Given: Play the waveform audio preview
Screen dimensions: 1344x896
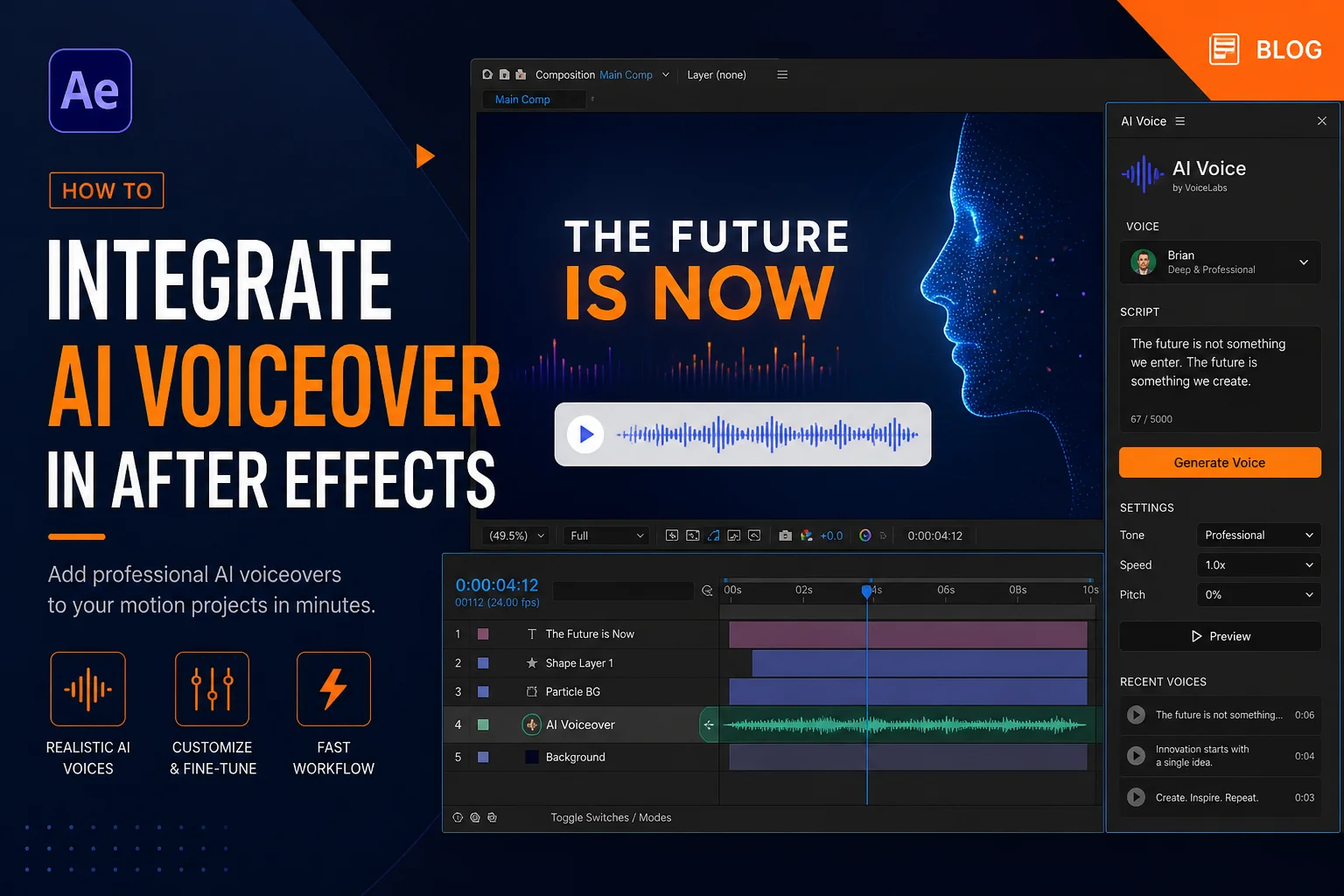Looking at the screenshot, I should pyautogui.click(x=585, y=434).
